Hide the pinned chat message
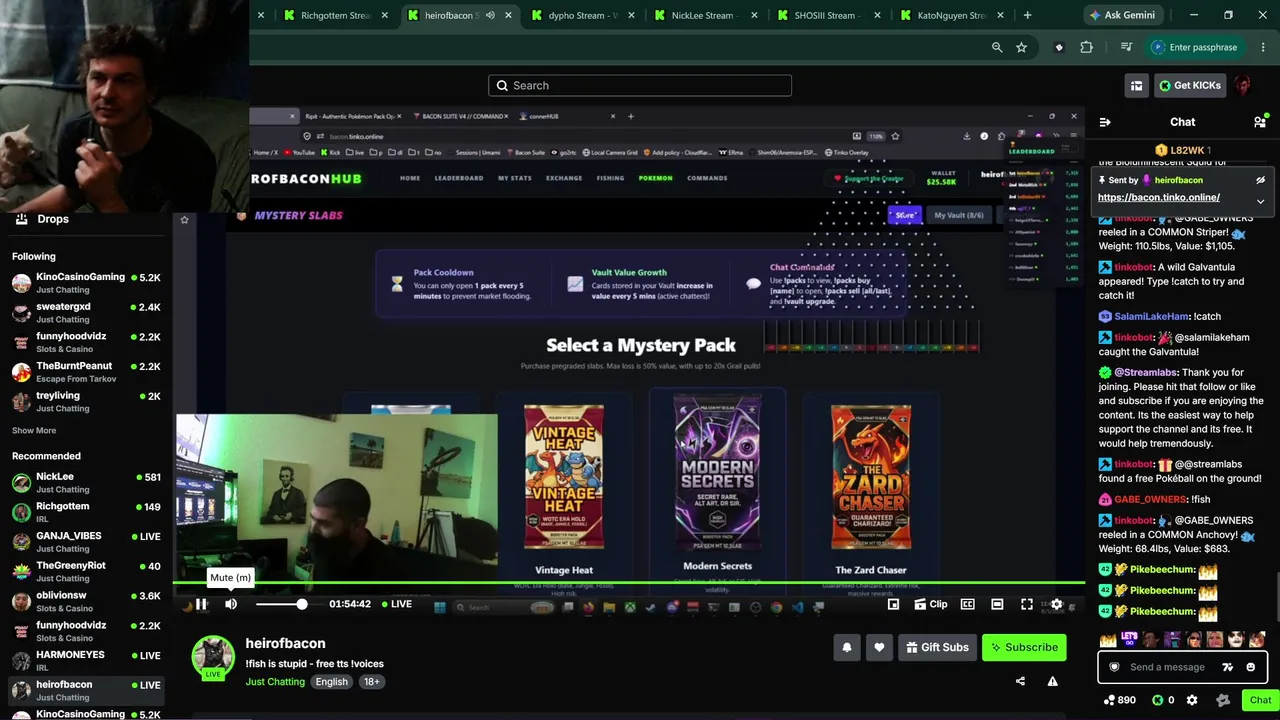Screen dimensions: 1280x720 pos(1260,180)
